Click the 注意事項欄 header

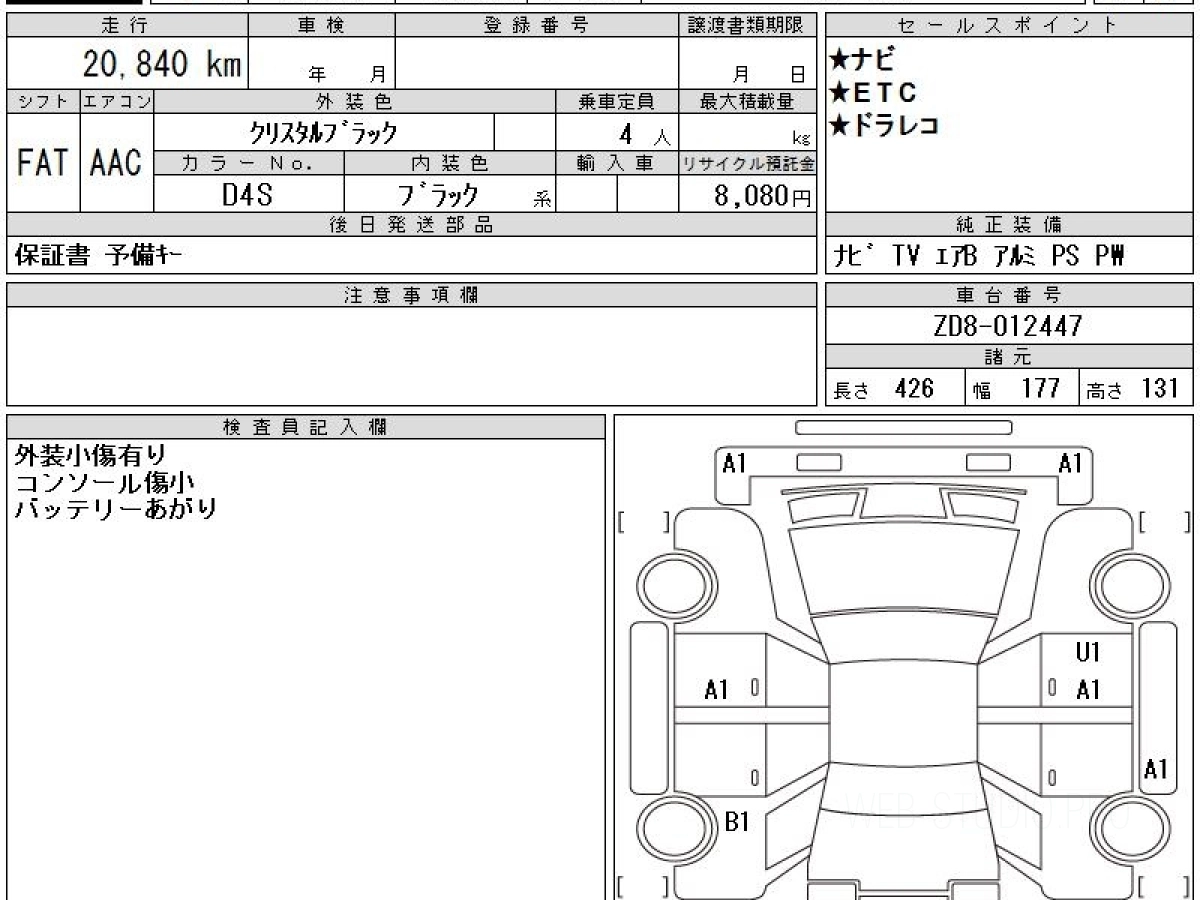tap(411, 294)
